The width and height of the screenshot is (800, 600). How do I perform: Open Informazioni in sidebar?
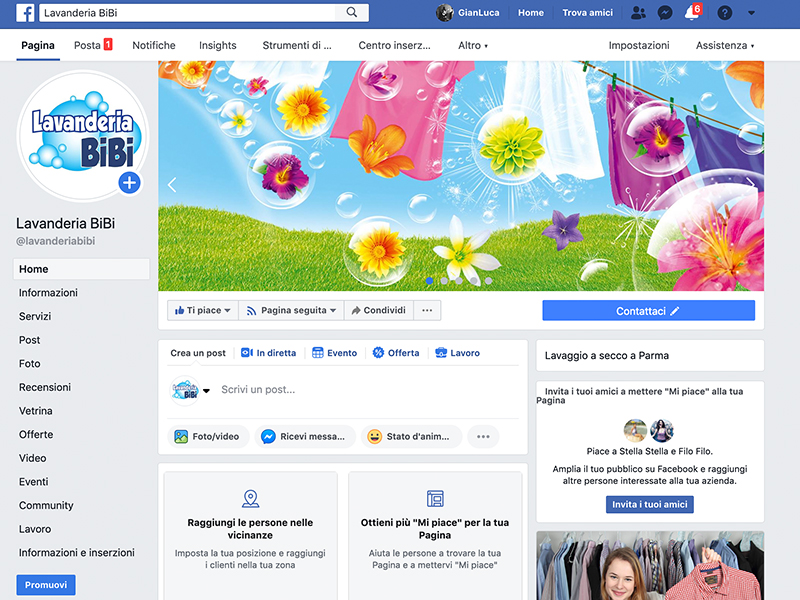tap(48, 292)
